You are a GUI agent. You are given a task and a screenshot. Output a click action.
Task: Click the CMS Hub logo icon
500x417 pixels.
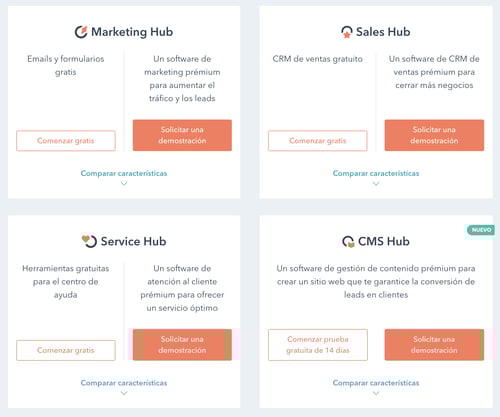tap(348, 241)
